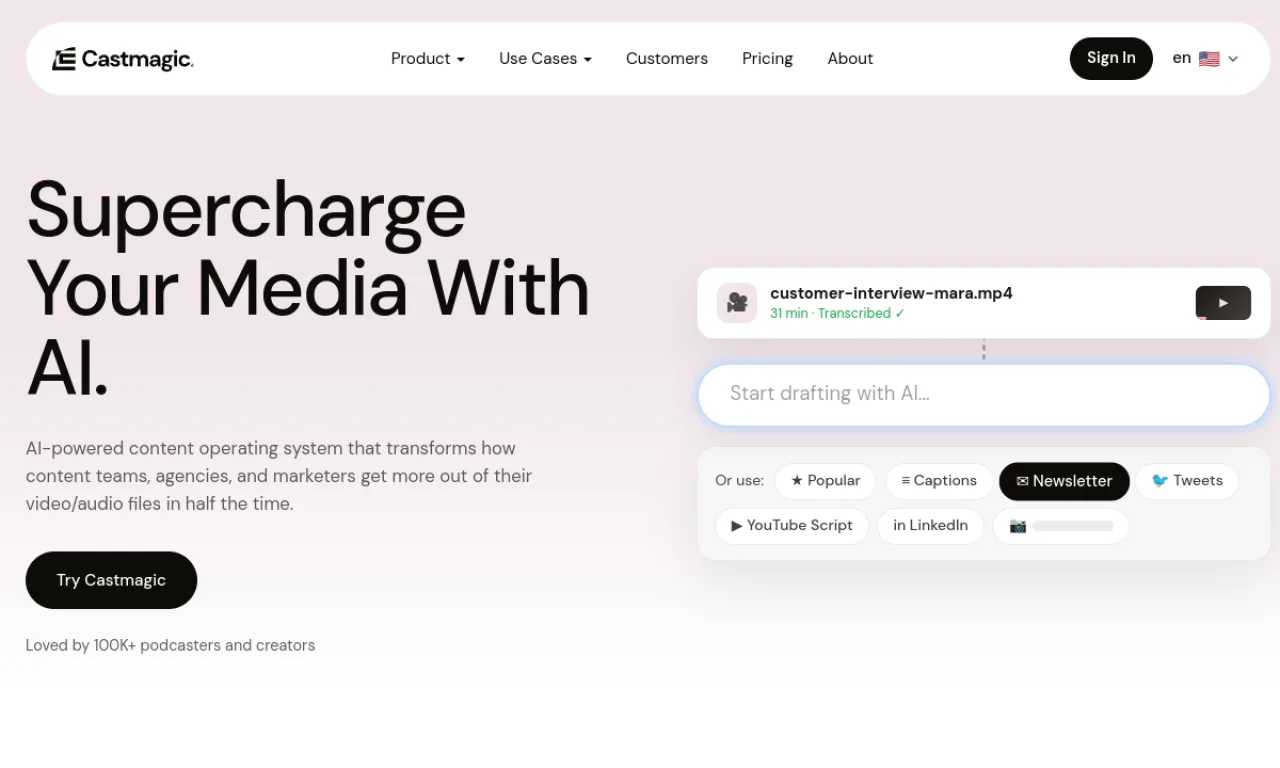Image resolution: width=1280 pixels, height=768 pixels.
Task: Choose the LinkedIn preset chip
Action: (x=930, y=526)
